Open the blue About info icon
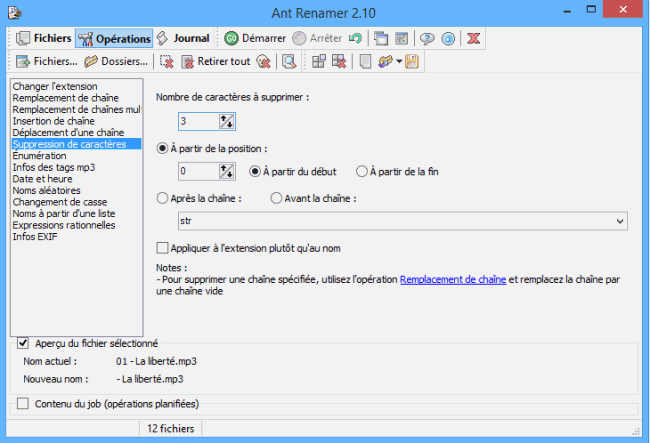This screenshot has height=443, width=650. 448,39
